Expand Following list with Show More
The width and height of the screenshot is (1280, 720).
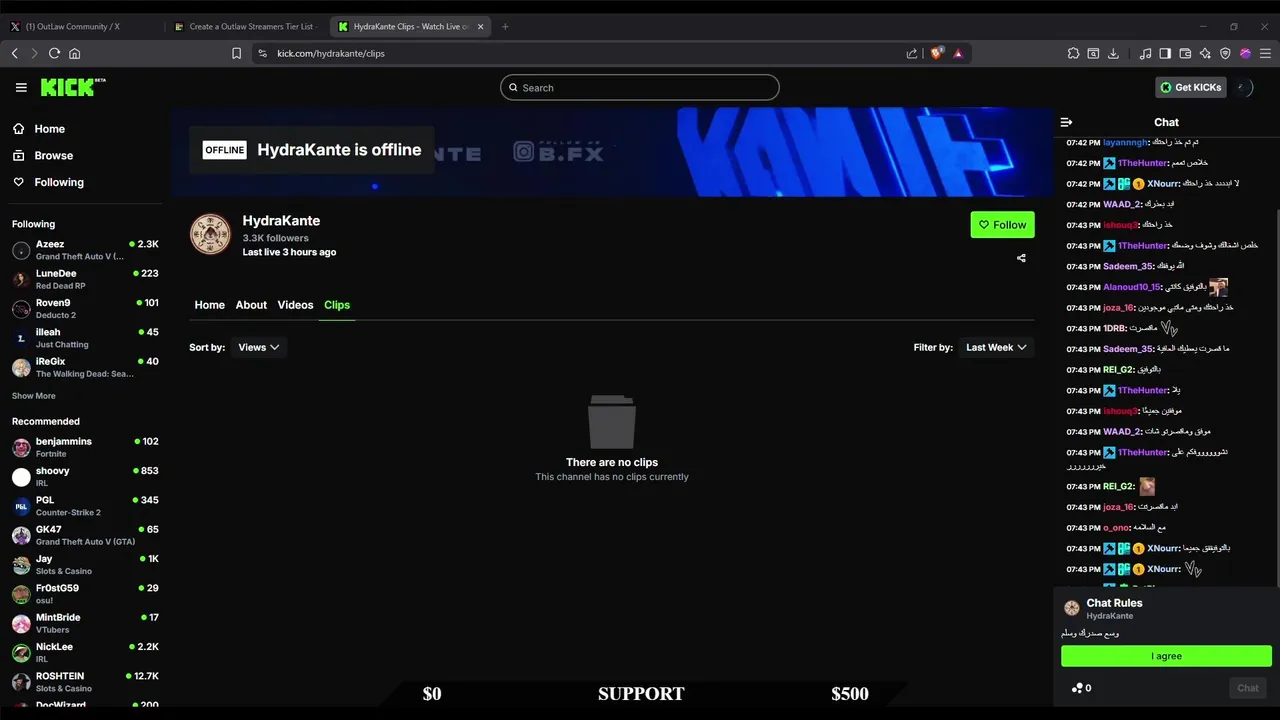click(34, 396)
